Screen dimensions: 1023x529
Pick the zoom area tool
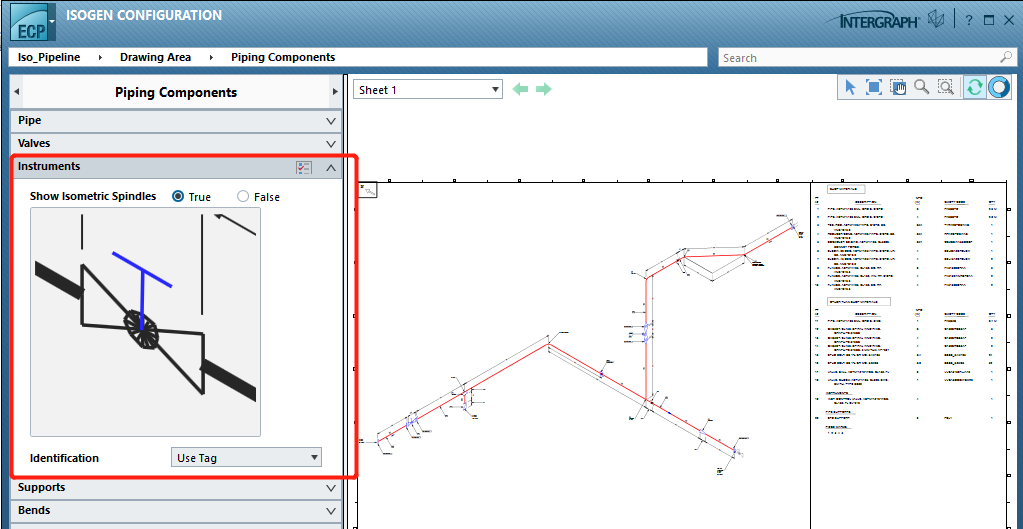[945, 87]
